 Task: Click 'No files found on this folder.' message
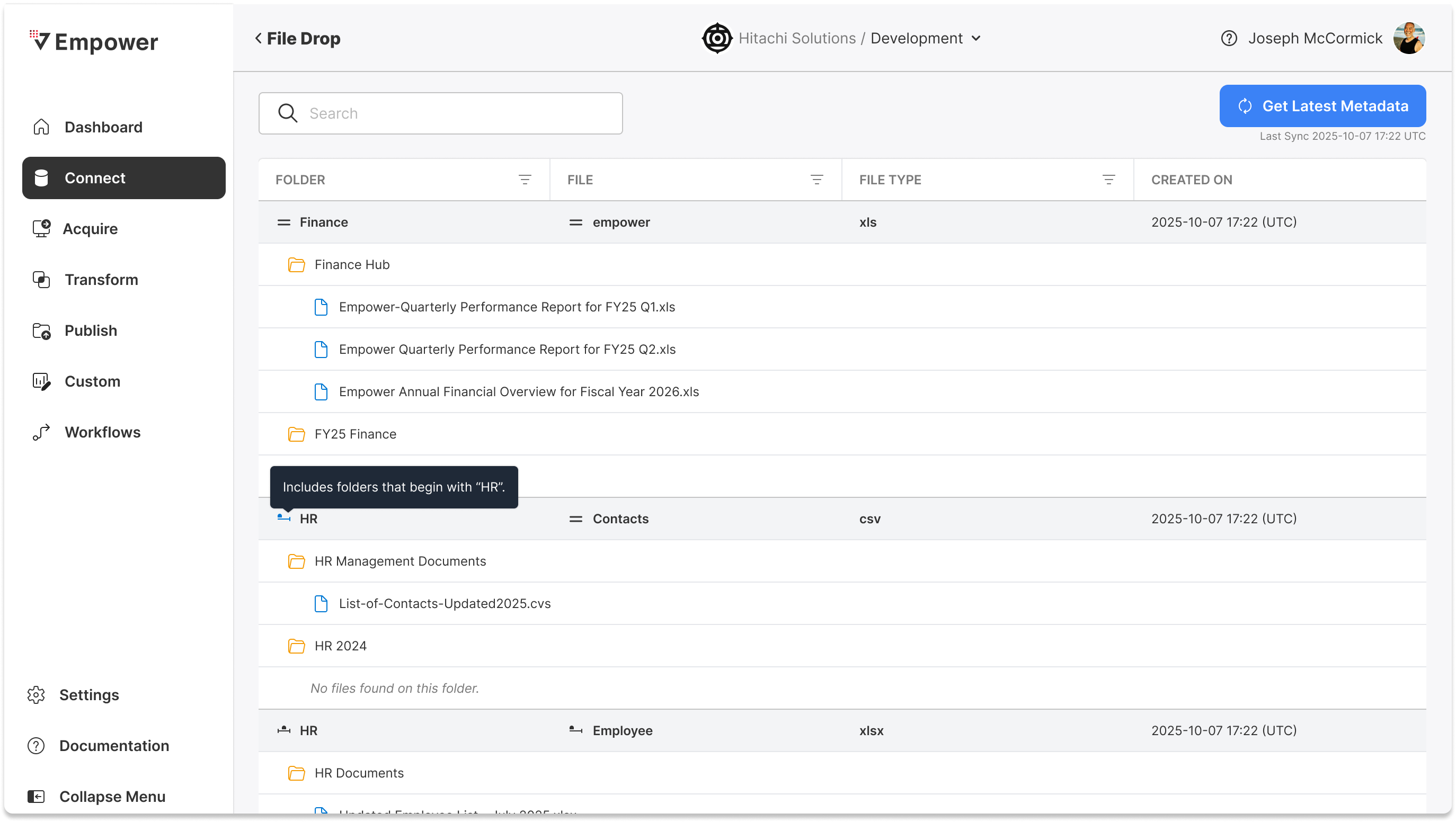pyautogui.click(x=395, y=689)
